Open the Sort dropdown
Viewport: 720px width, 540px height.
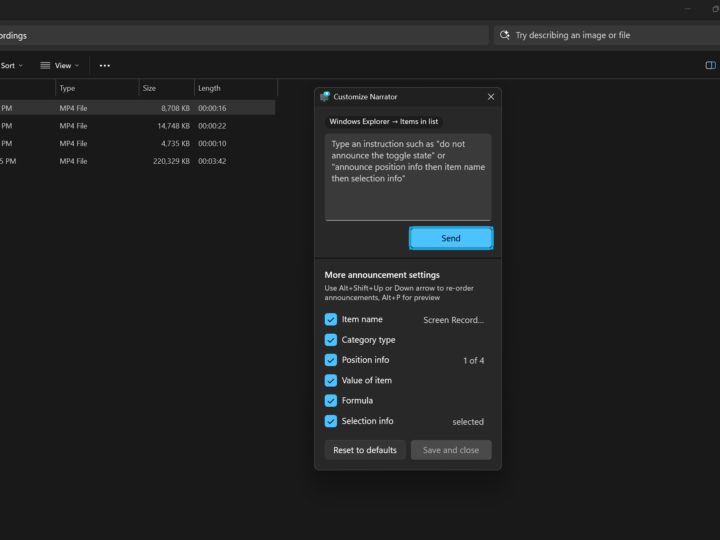pos(11,65)
